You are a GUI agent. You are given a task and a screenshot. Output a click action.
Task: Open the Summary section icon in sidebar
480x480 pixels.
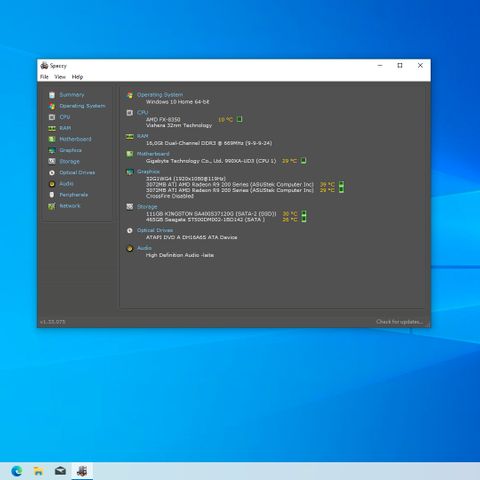coord(52,95)
